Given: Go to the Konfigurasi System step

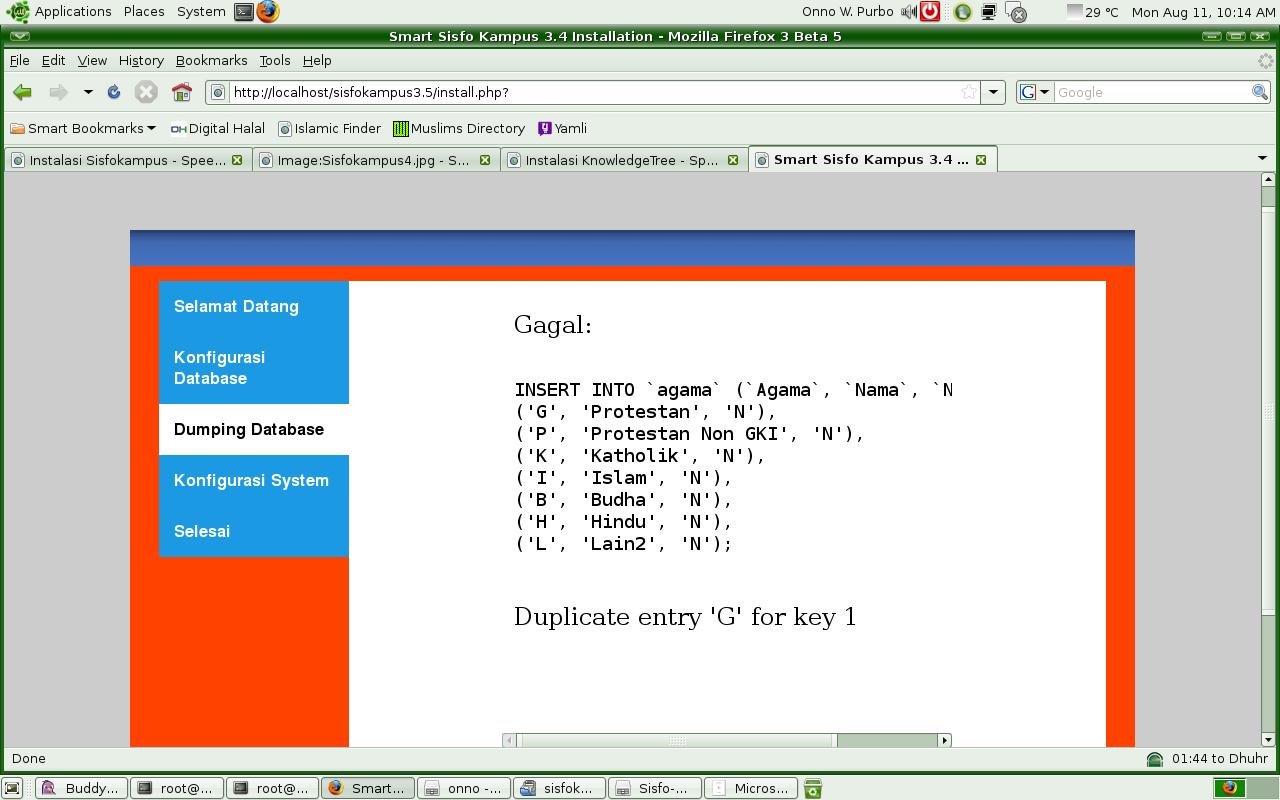Looking at the screenshot, I should 251,480.
